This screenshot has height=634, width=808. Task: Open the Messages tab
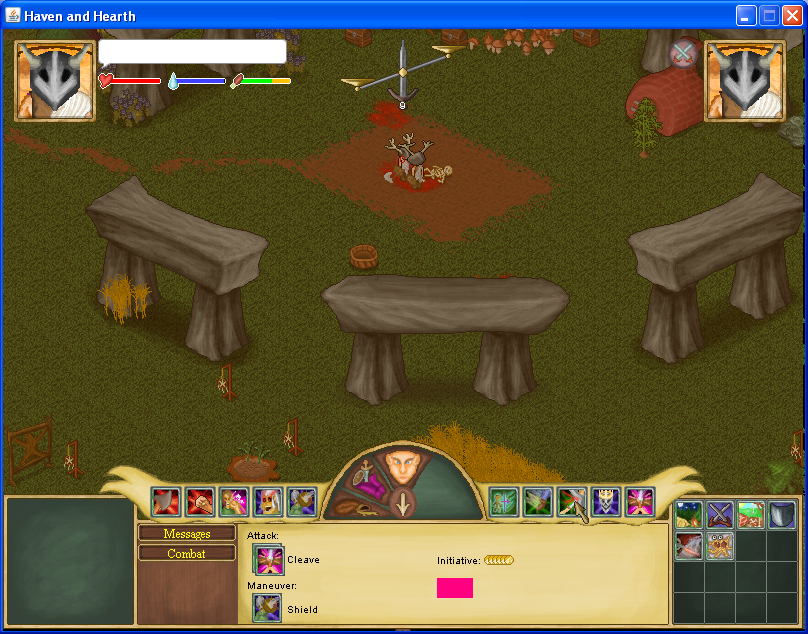pyautogui.click(x=187, y=534)
